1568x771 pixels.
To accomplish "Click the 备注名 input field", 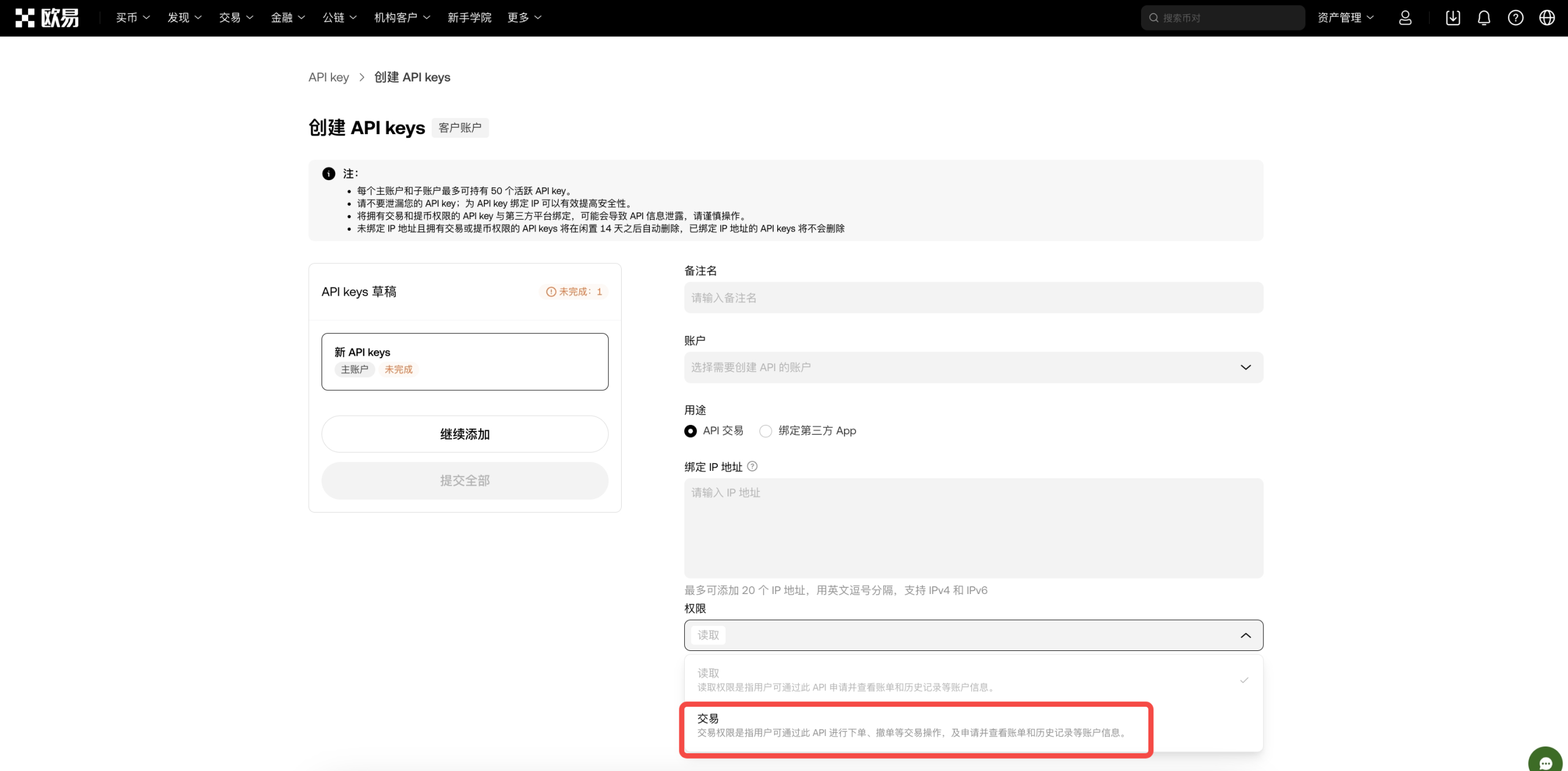I will pyautogui.click(x=973, y=298).
